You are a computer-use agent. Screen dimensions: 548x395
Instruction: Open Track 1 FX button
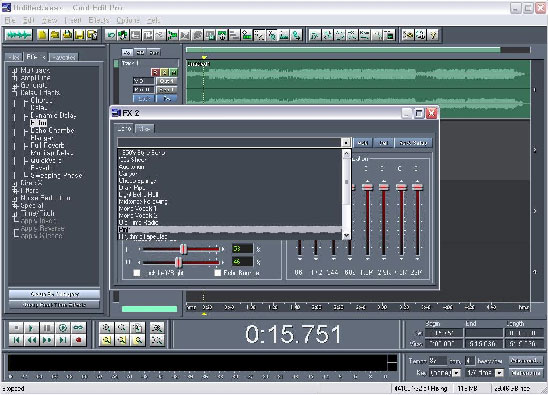click(x=167, y=99)
